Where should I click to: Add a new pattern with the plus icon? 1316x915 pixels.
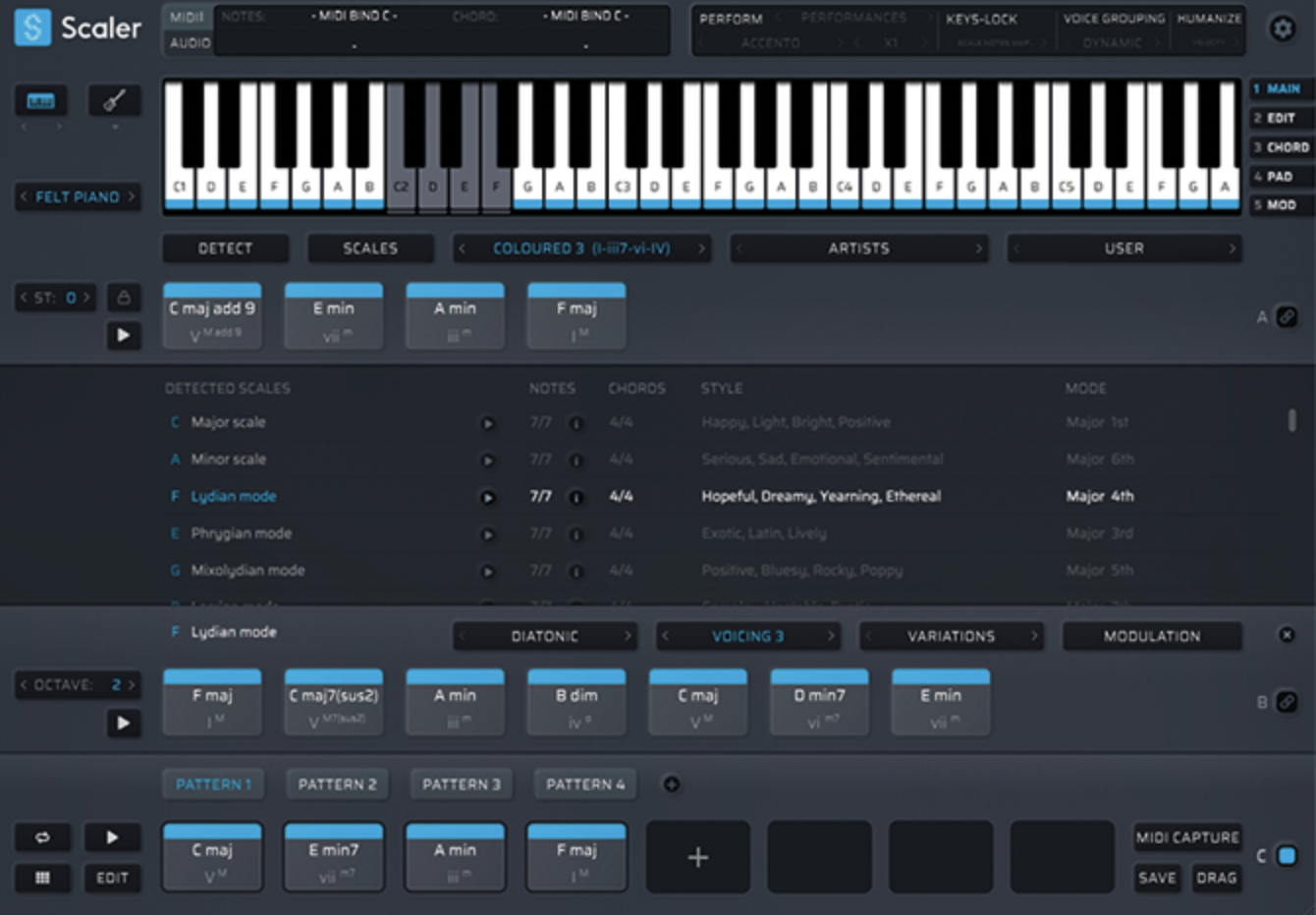coord(672,784)
